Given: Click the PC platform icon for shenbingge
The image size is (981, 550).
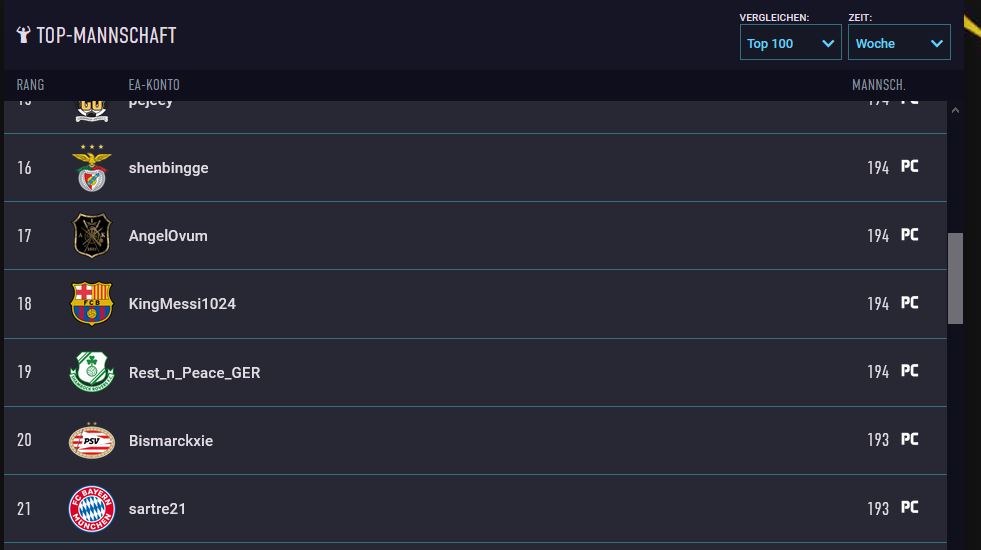Looking at the screenshot, I should pos(909,167).
